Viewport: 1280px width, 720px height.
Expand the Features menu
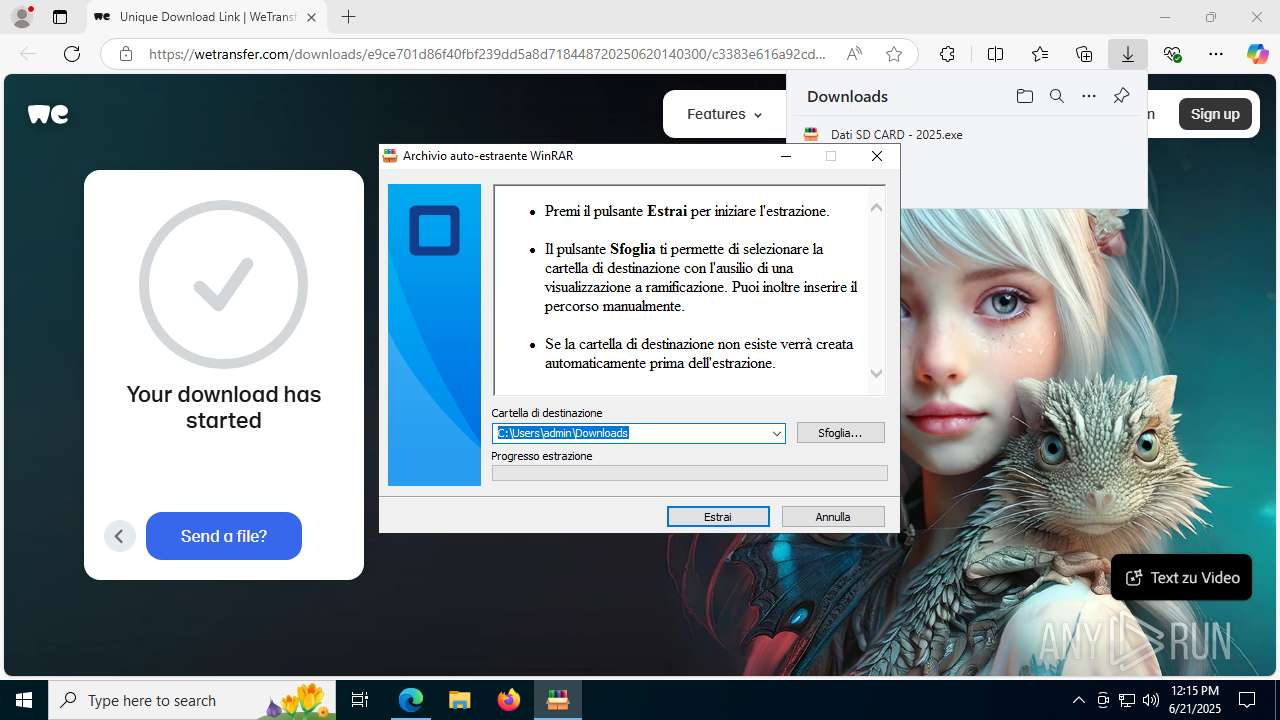[x=724, y=114]
